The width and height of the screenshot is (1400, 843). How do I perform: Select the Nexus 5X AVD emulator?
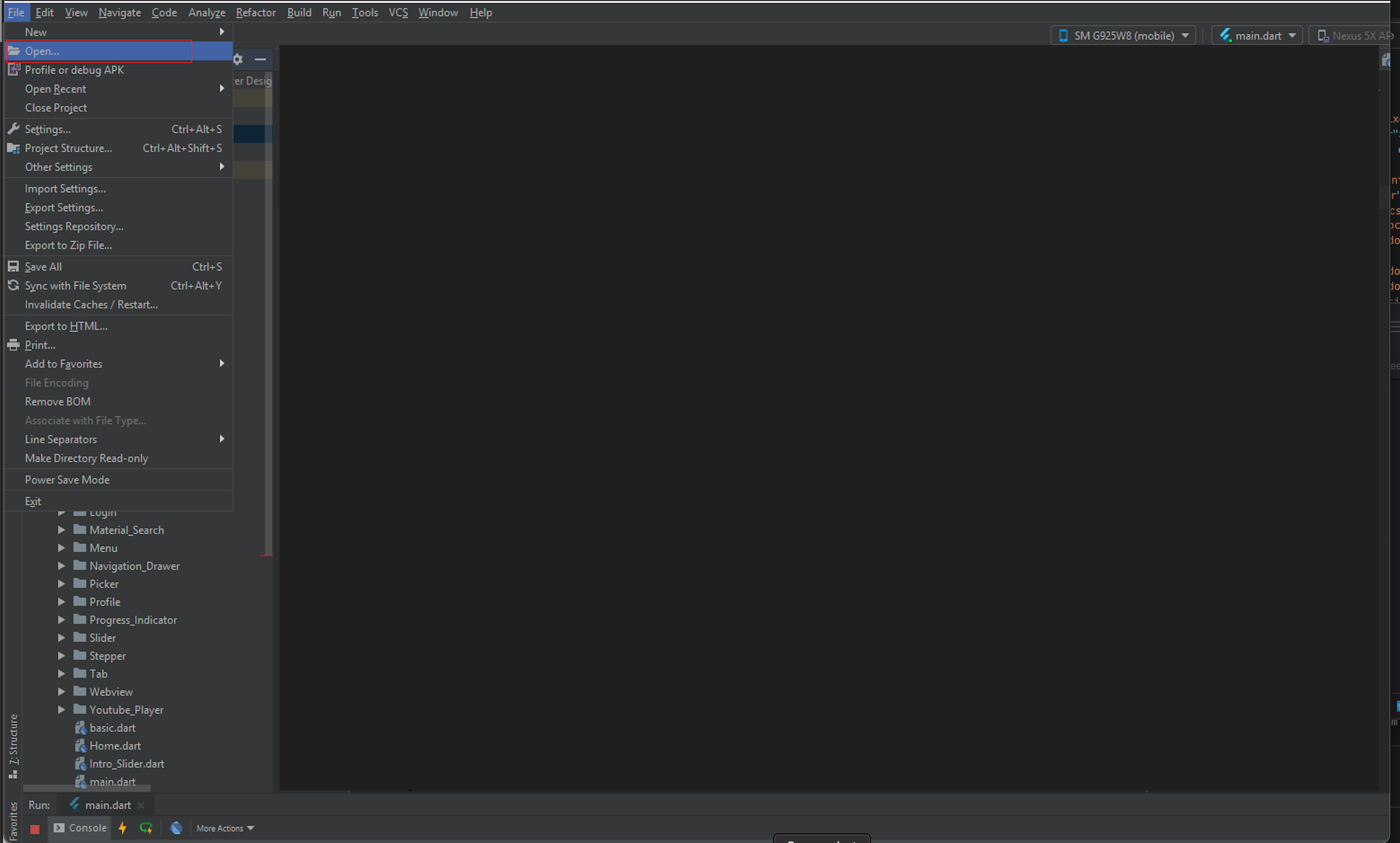click(x=1355, y=36)
